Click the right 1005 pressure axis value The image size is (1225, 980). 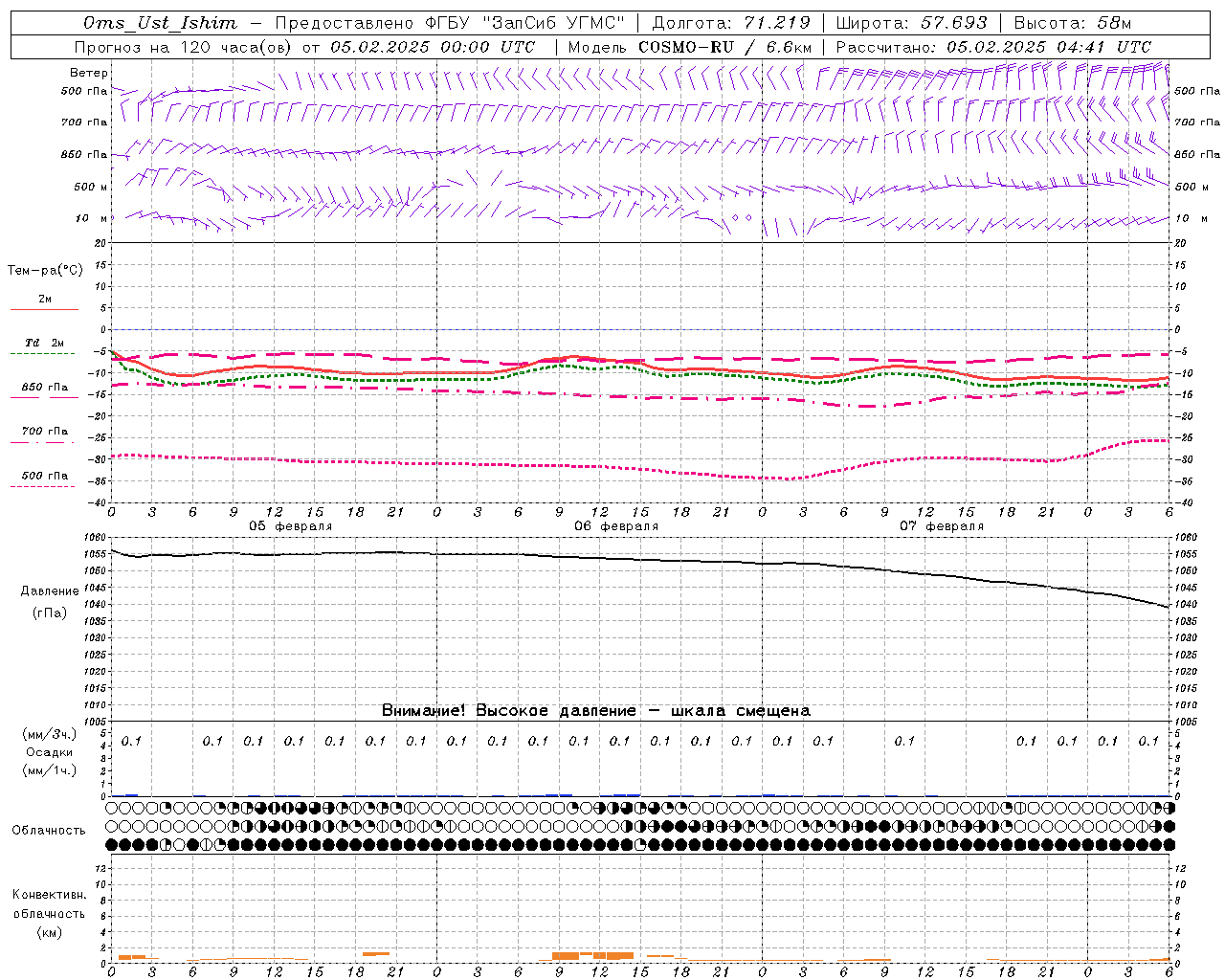point(1186,722)
